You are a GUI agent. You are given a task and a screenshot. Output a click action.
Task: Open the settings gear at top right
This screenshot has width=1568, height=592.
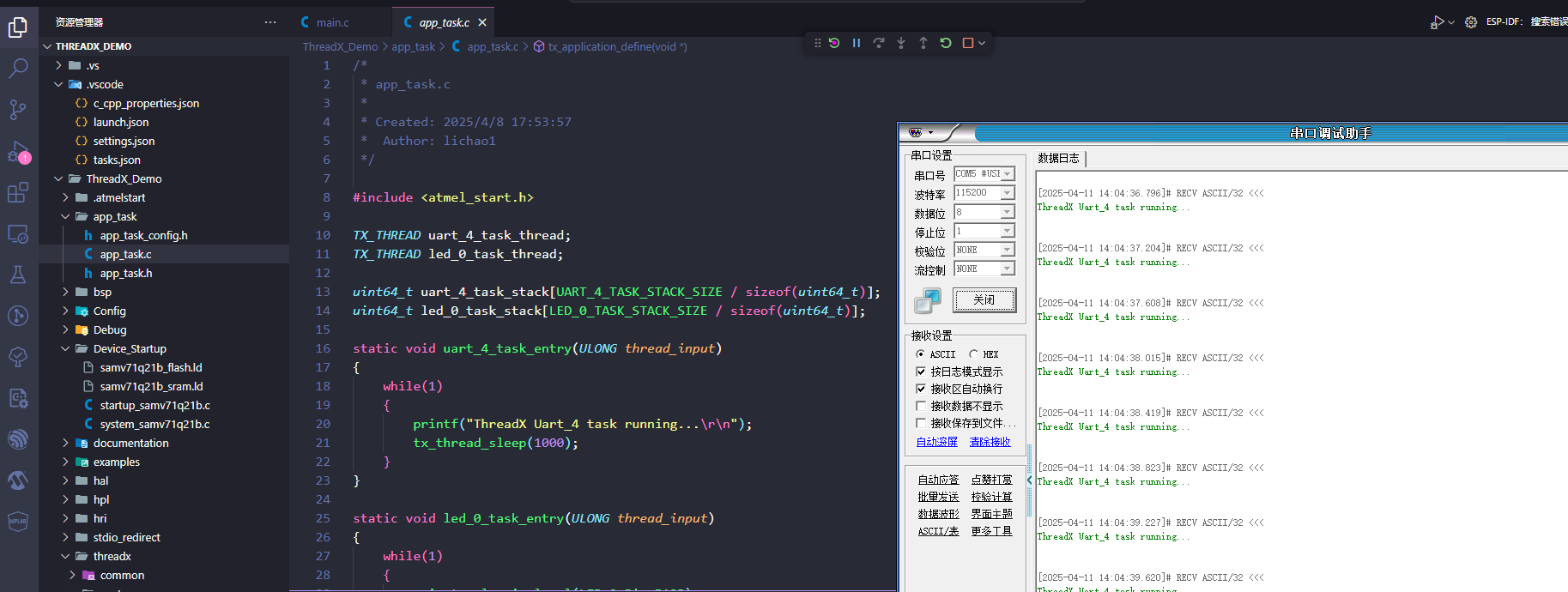pos(1471,22)
